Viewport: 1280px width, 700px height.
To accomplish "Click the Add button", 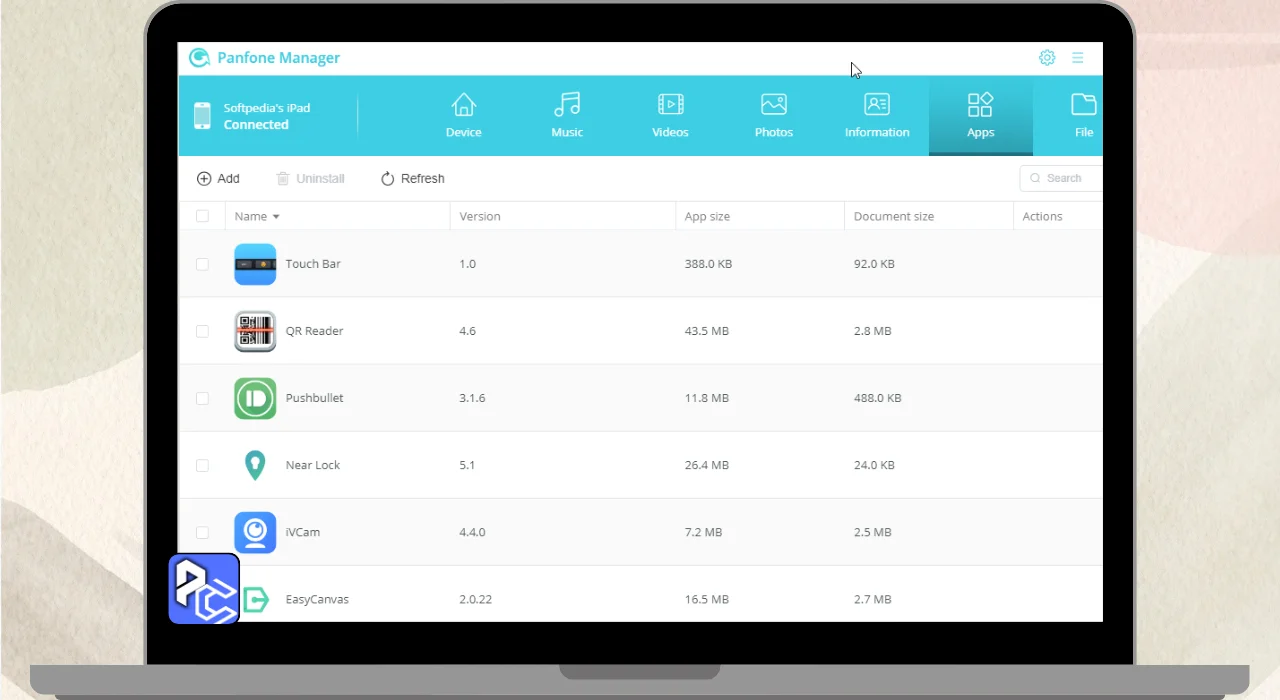I will [x=218, y=178].
